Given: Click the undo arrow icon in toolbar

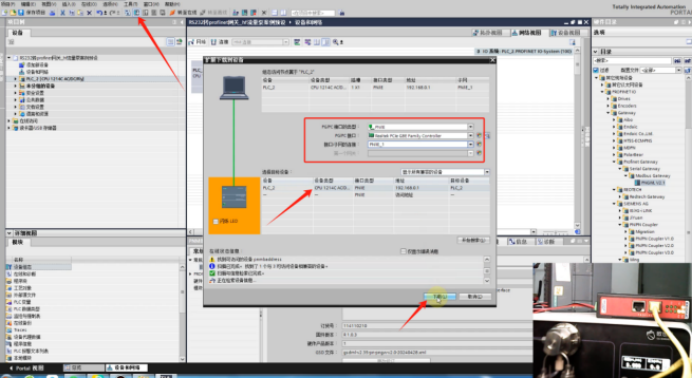Looking at the screenshot, I should [x=99, y=12].
